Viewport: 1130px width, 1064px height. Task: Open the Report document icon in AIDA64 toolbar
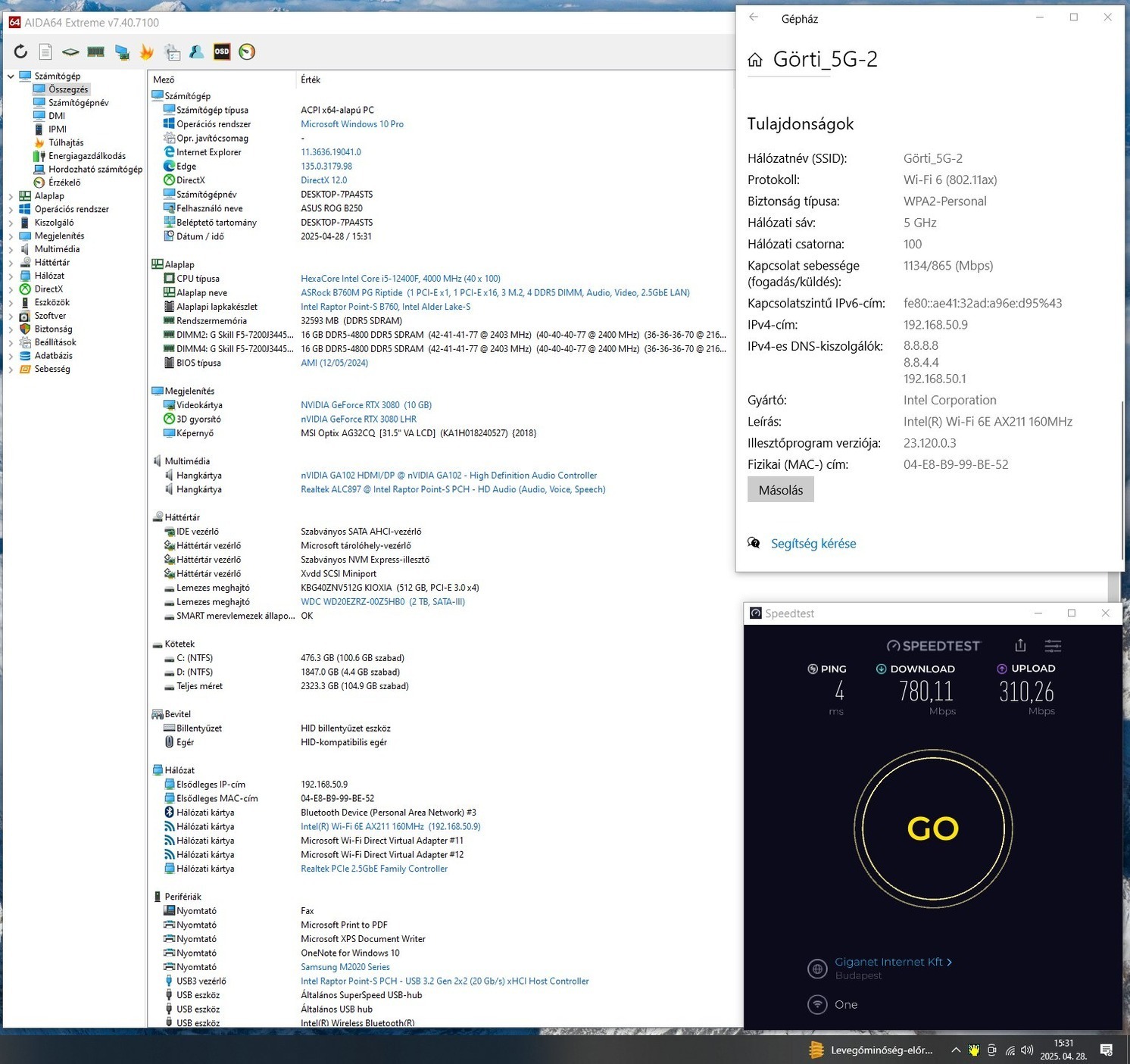pos(45,51)
